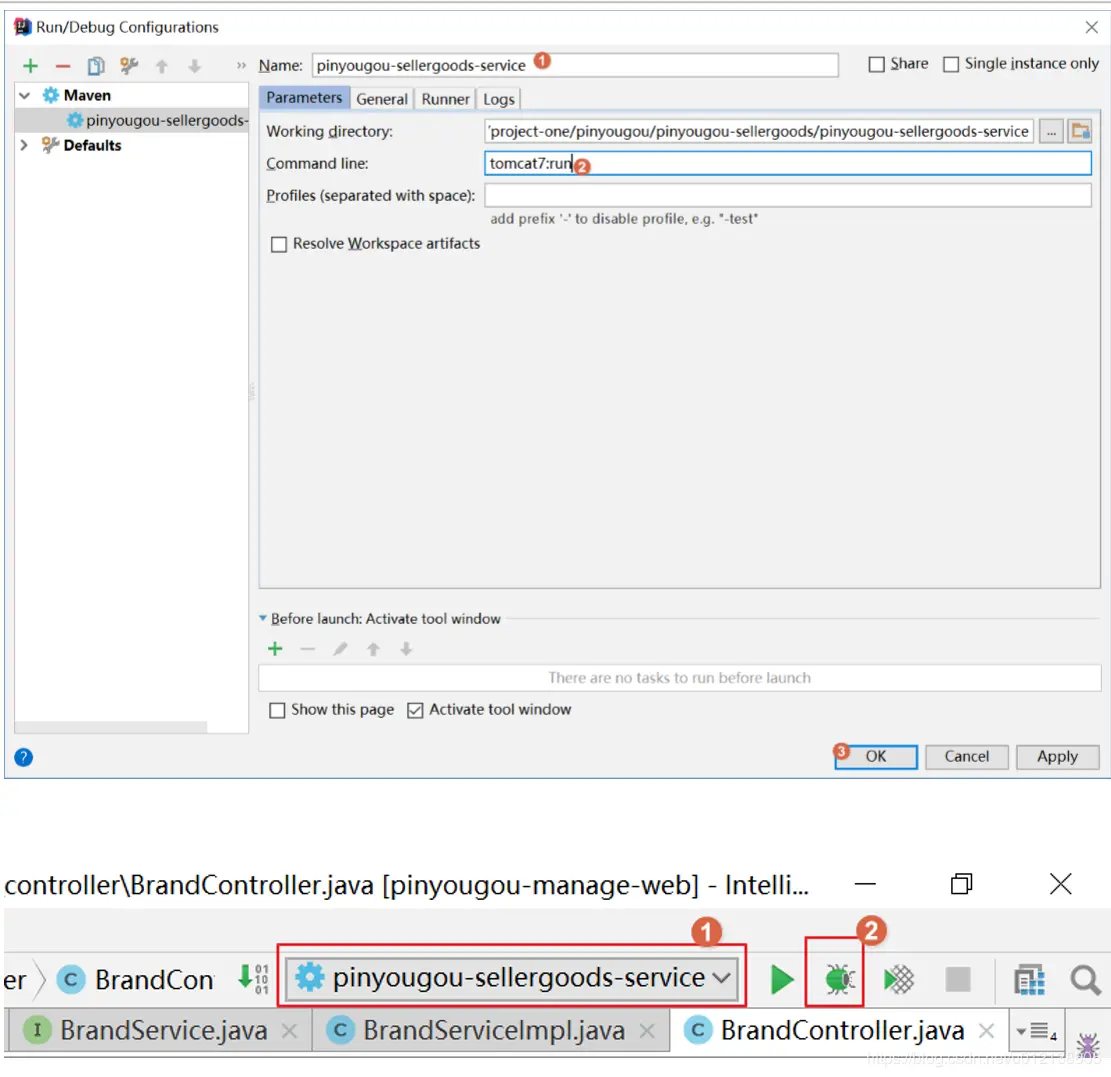
Task: Select a Maven project via the folder icon
Action: (1080, 132)
